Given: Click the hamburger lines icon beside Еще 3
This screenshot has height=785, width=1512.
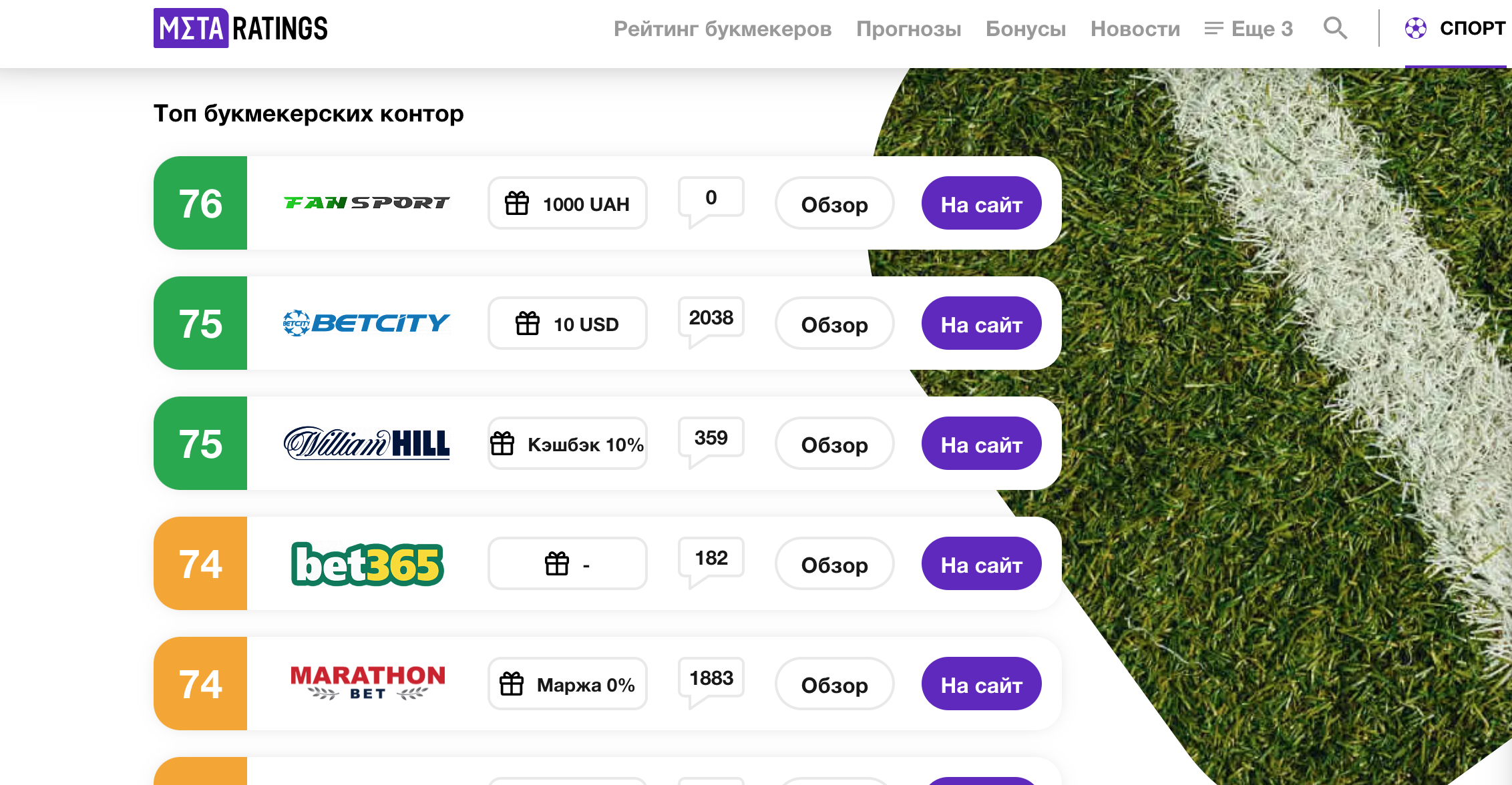Looking at the screenshot, I should (x=1213, y=28).
